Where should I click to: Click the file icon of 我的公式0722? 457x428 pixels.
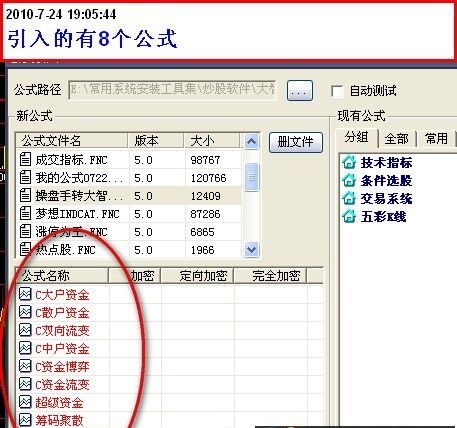[25, 177]
